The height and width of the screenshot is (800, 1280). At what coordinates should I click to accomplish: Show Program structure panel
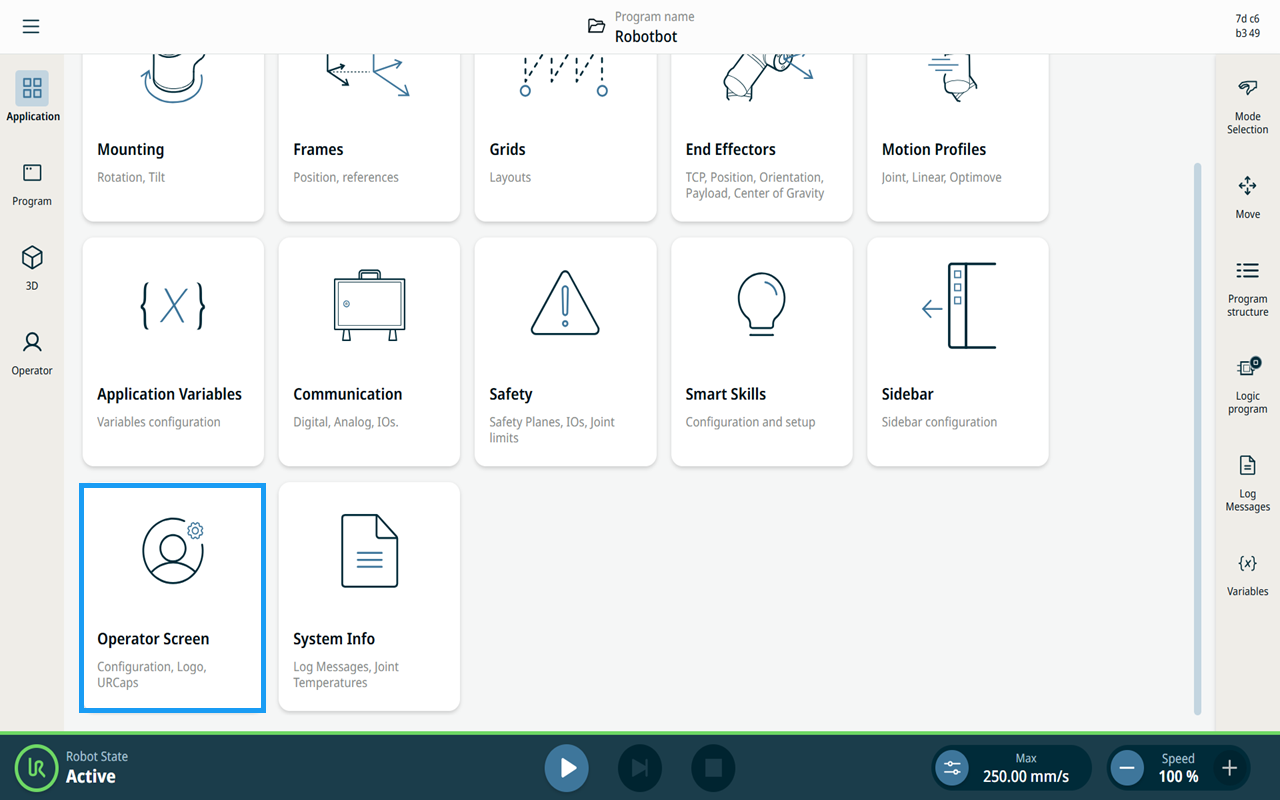click(x=1247, y=289)
